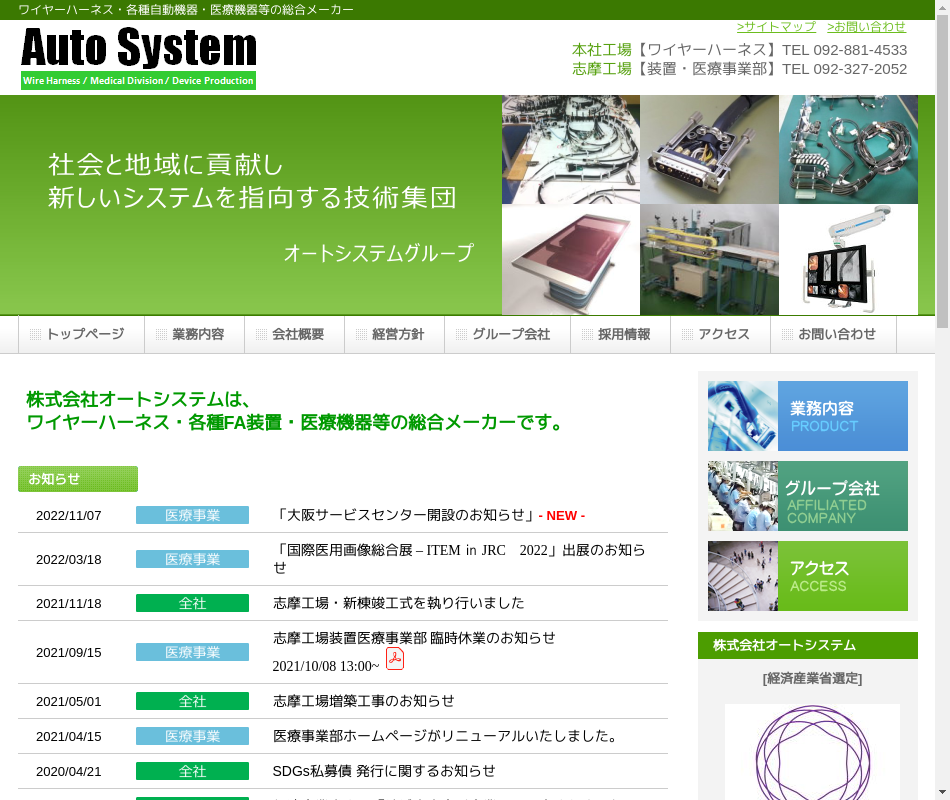Open the PDF icon in the 2021/09/15 notice
950x800 pixels.
click(395, 659)
